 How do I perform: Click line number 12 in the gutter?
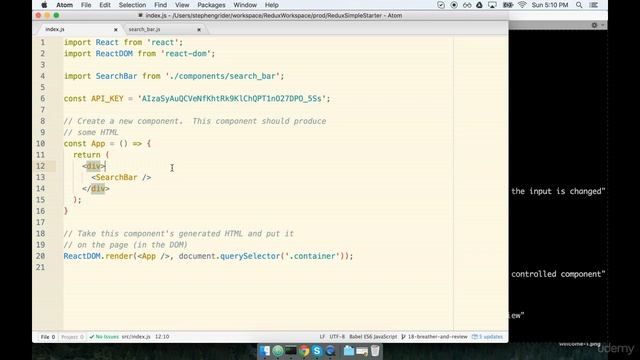[x=40, y=166]
